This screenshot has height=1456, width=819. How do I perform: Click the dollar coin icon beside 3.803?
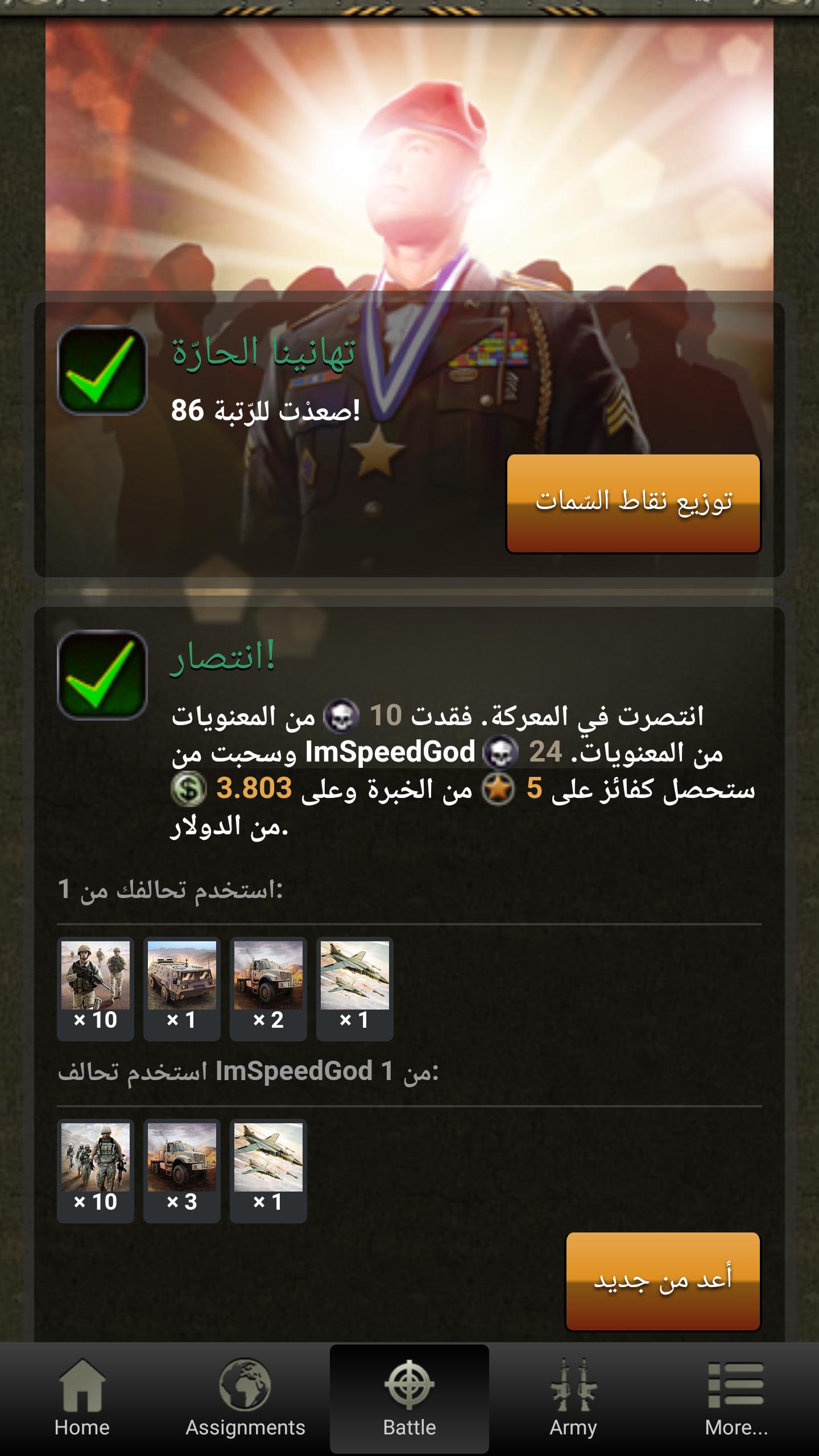(188, 789)
